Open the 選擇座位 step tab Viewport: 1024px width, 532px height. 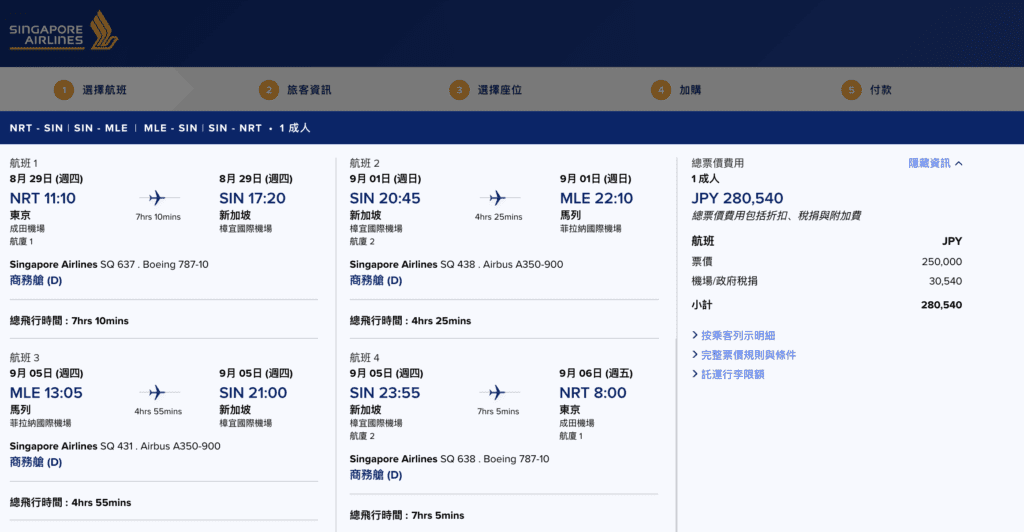[500, 90]
